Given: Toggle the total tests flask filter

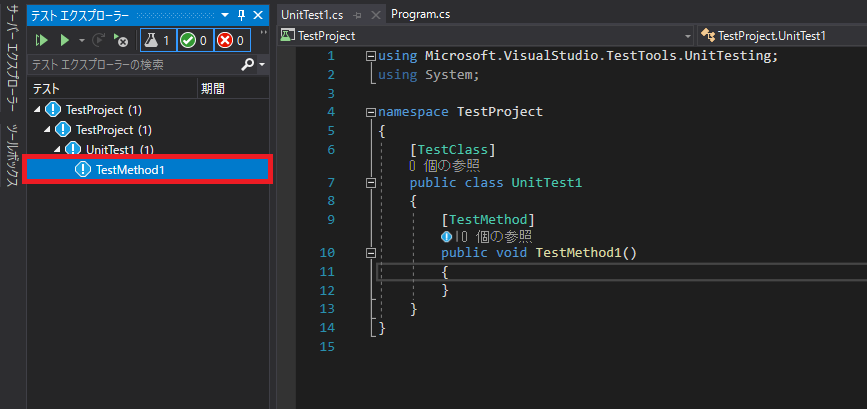Looking at the screenshot, I should [157, 40].
